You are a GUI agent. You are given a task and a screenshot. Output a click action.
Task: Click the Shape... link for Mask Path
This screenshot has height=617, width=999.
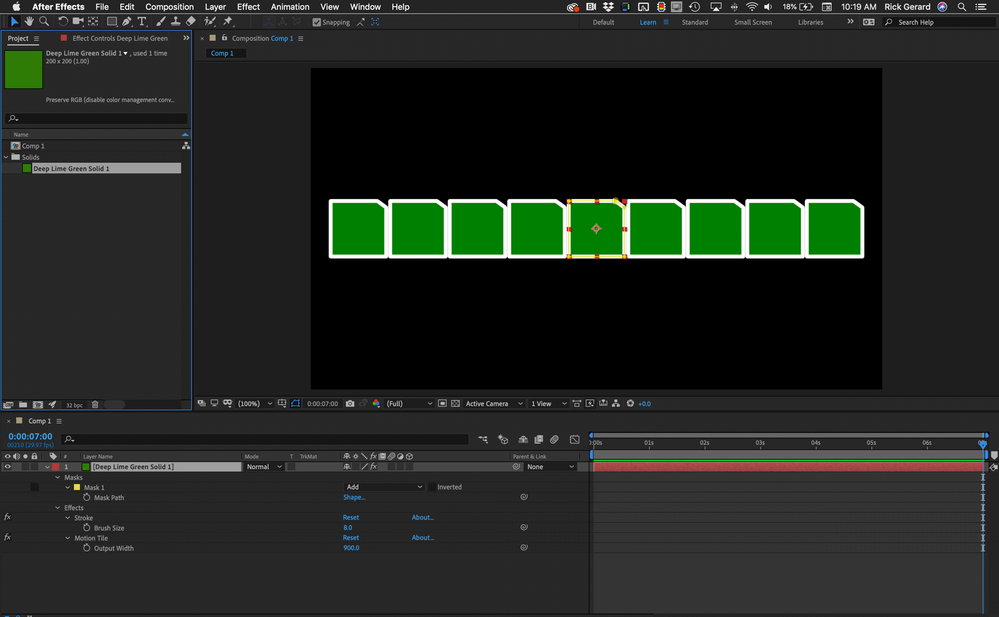pyautogui.click(x=354, y=497)
